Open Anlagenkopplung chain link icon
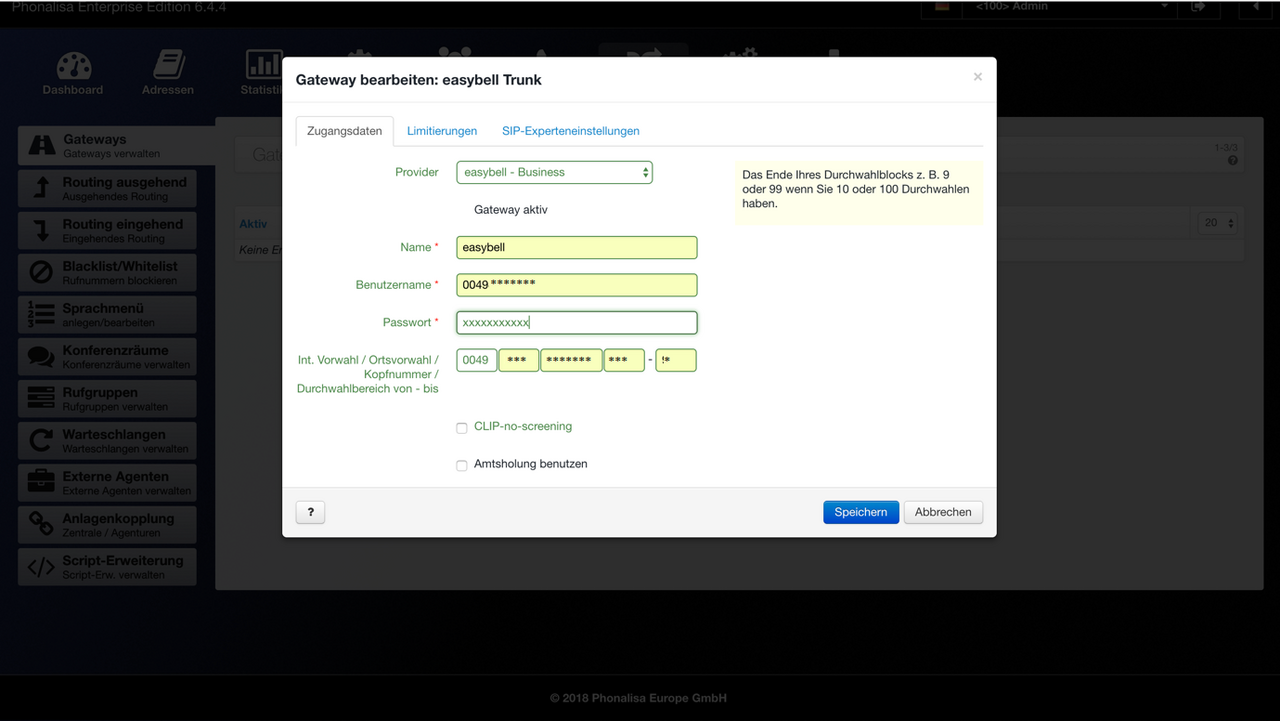This screenshot has width=1280, height=721. (x=41, y=524)
